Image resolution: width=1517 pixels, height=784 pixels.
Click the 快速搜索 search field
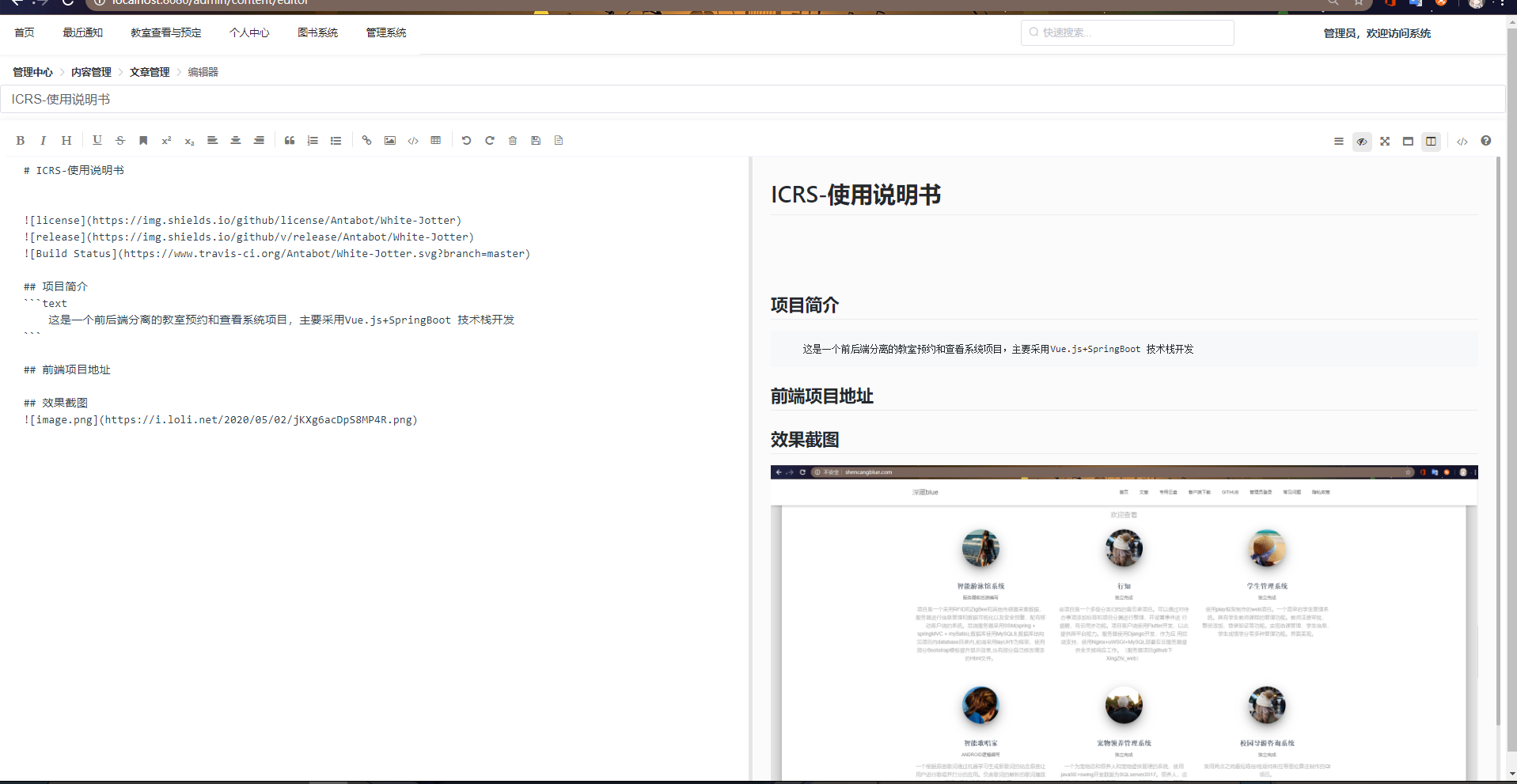pos(1127,32)
